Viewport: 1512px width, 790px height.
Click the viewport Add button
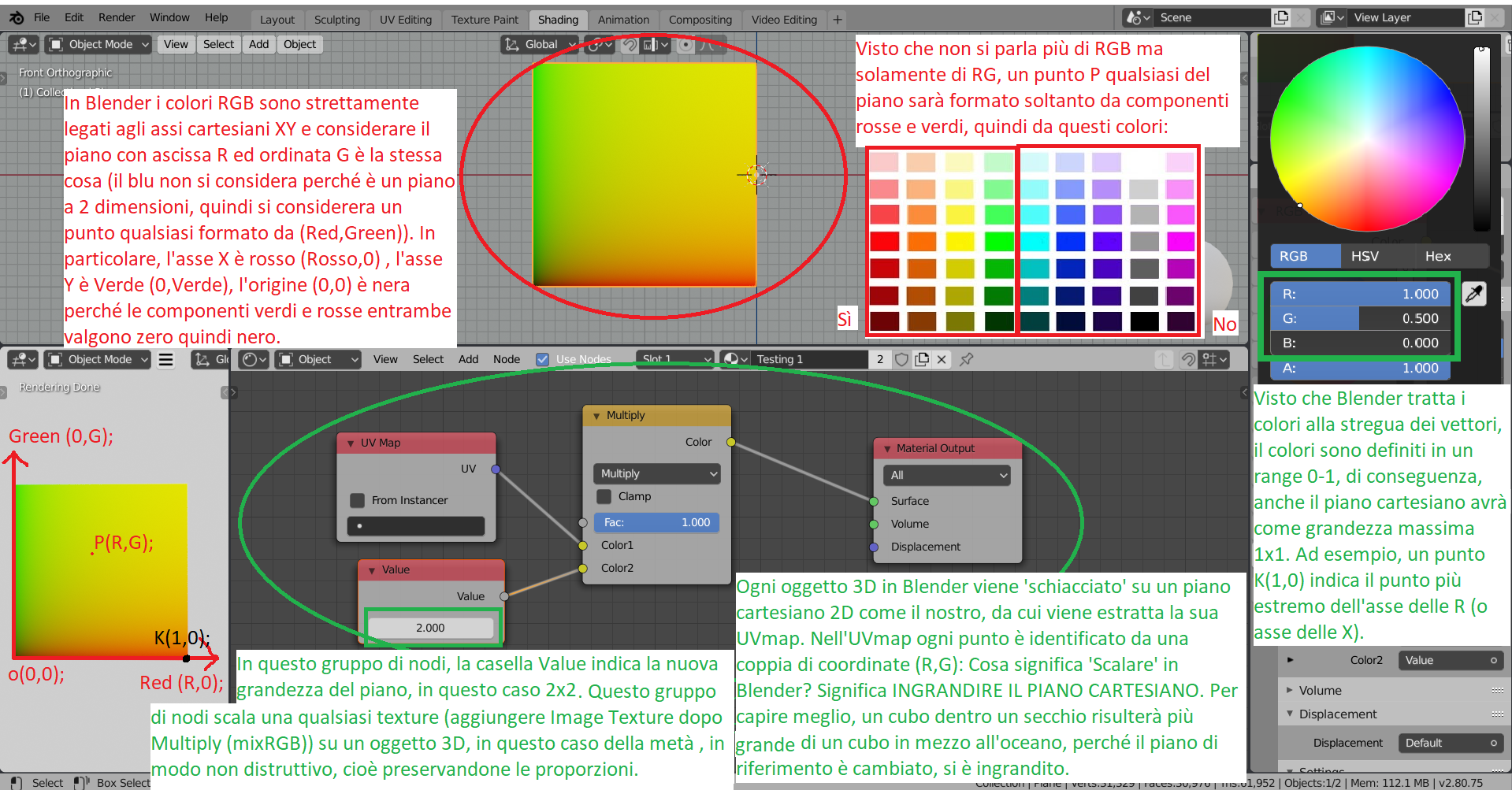(x=259, y=45)
